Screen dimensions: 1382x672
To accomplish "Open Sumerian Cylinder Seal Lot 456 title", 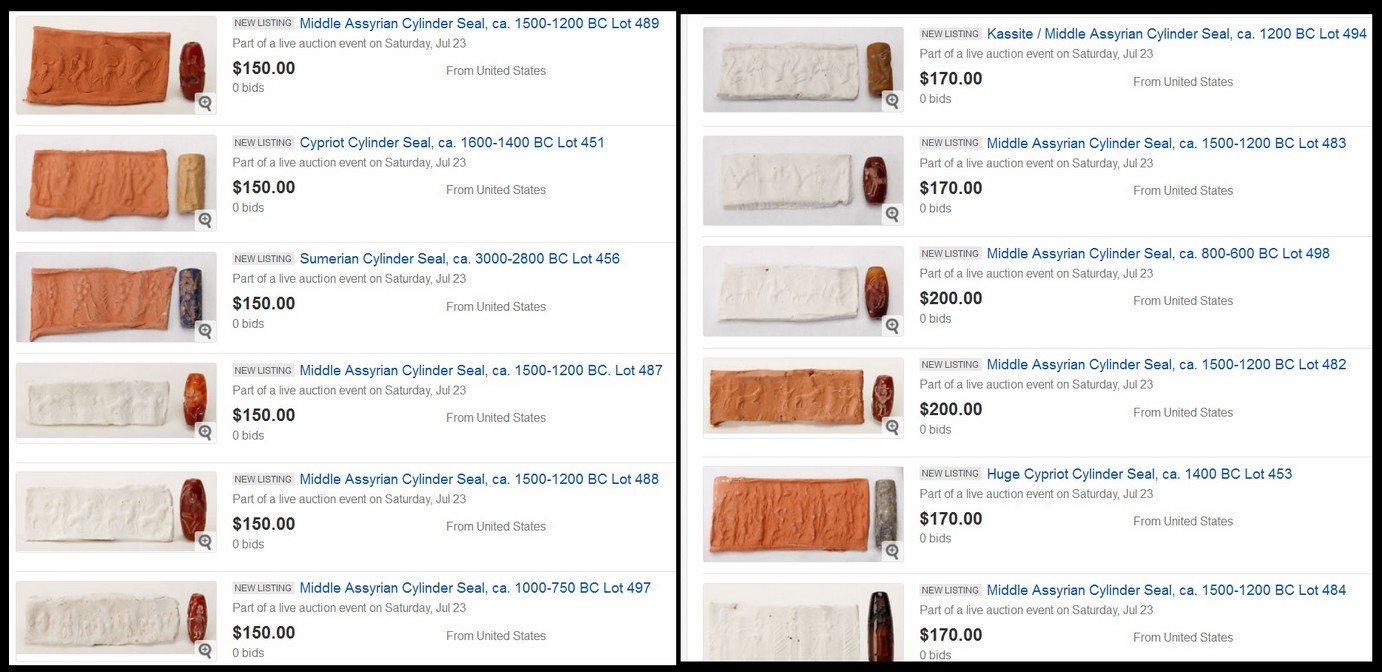I will click(460, 259).
